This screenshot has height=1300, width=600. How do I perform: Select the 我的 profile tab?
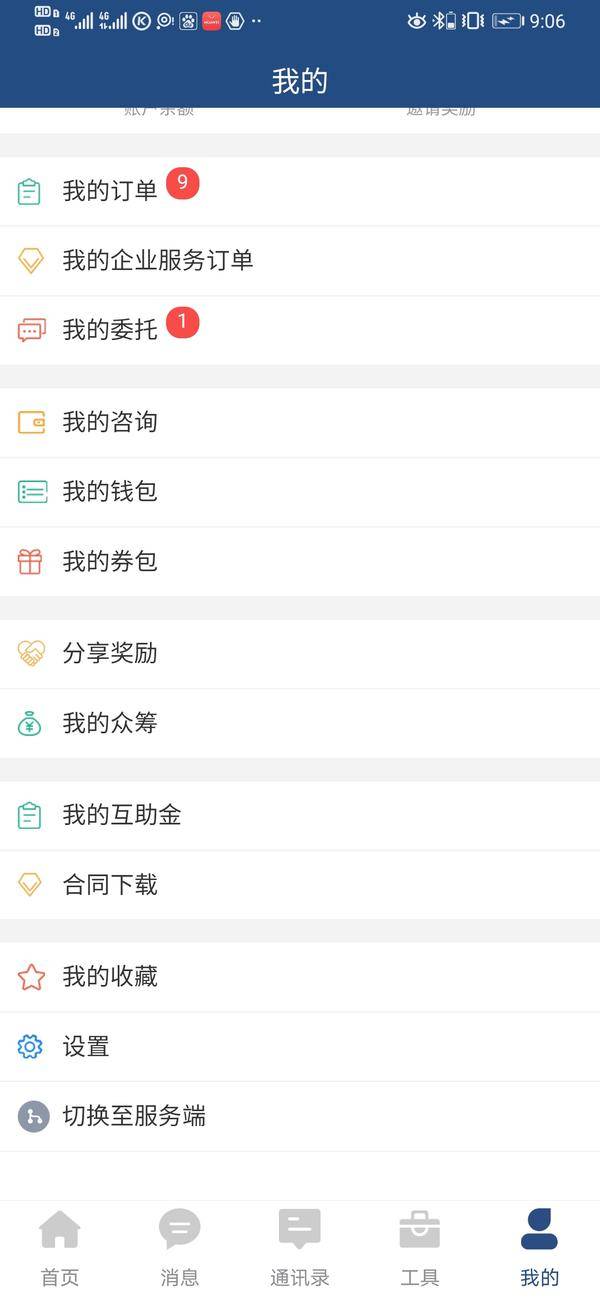pyautogui.click(x=540, y=1246)
